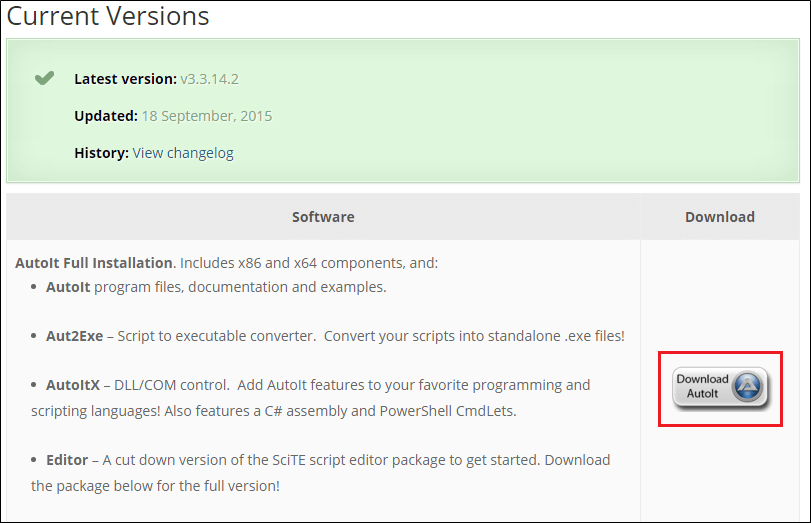Click the bold AutoItX bullet label
This screenshot has height=523, width=811.
[72, 384]
